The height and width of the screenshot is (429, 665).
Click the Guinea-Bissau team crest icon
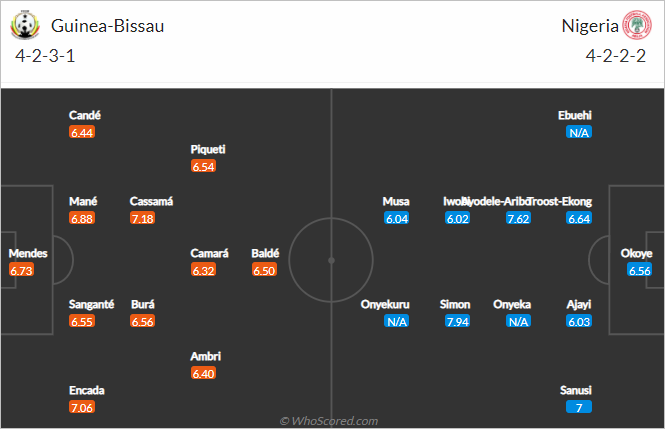pyautogui.click(x=25, y=25)
